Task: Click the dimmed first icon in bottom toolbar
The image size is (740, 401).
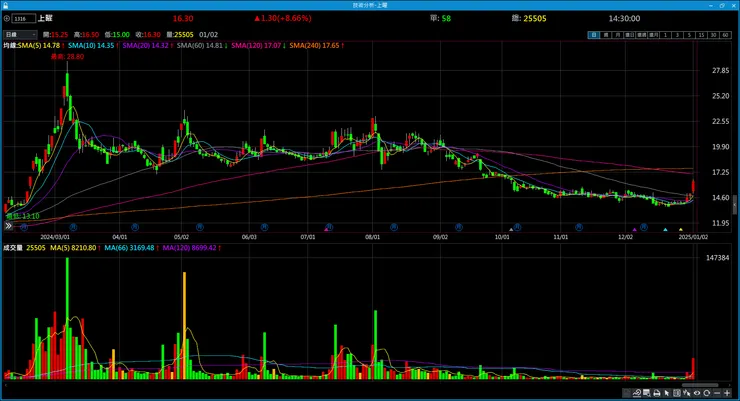Action: [x=626, y=393]
